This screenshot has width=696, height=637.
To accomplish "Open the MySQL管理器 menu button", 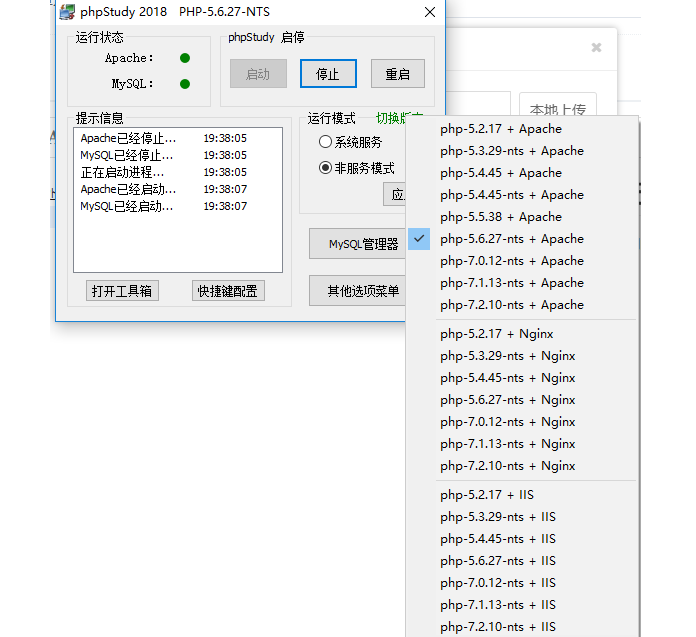I will (357, 244).
